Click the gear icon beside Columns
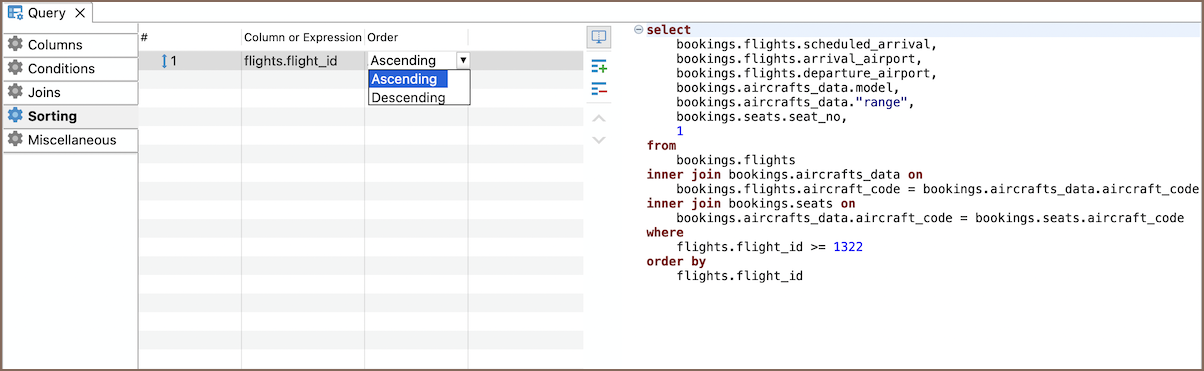 pos(15,45)
